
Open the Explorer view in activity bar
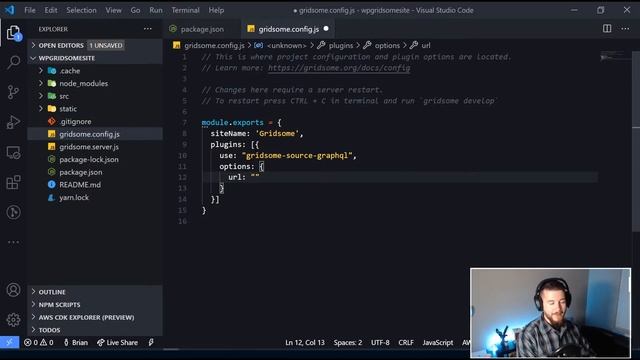click(x=13, y=33)
